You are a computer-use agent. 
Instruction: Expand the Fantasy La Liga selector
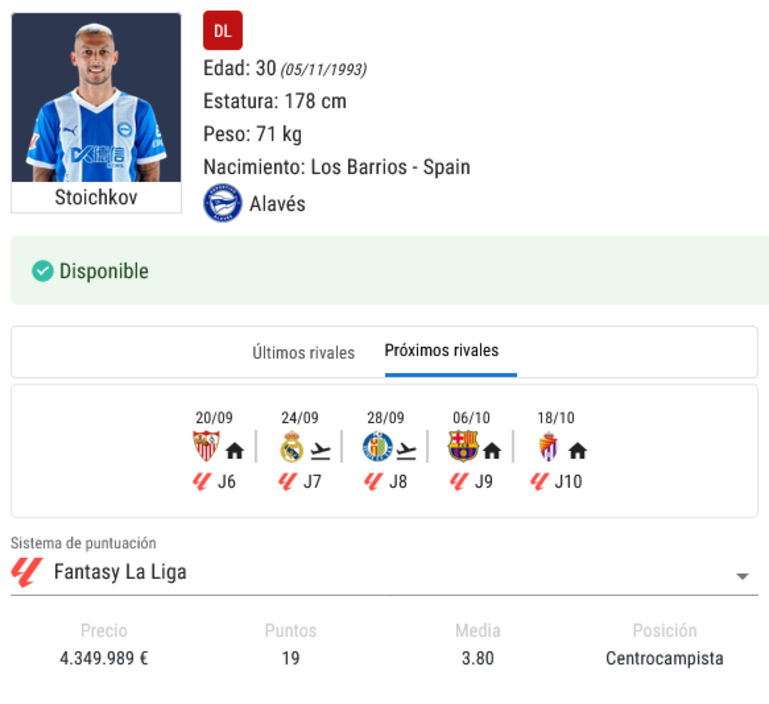384,572
